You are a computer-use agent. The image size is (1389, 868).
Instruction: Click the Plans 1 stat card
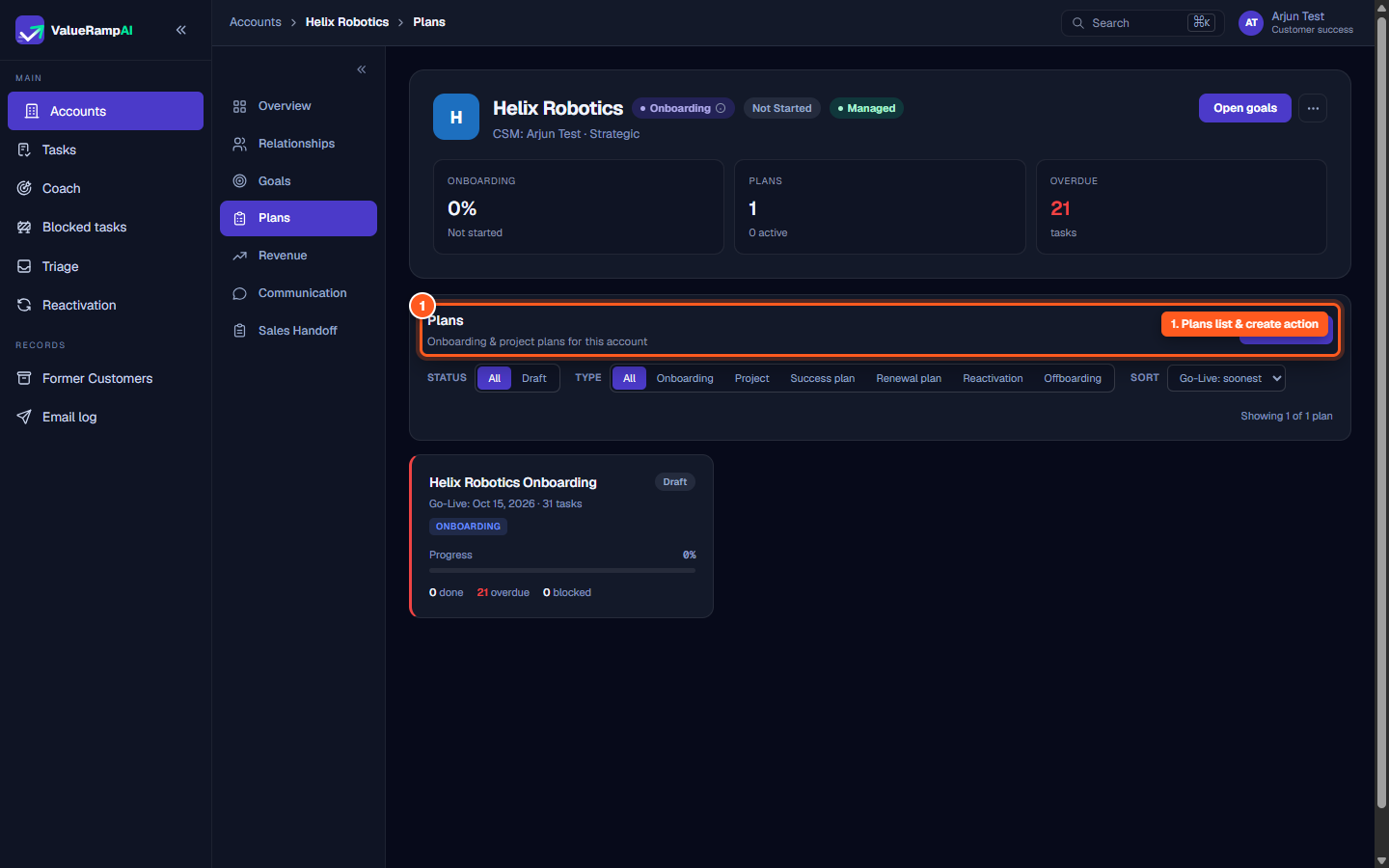[x=880, y=206]
